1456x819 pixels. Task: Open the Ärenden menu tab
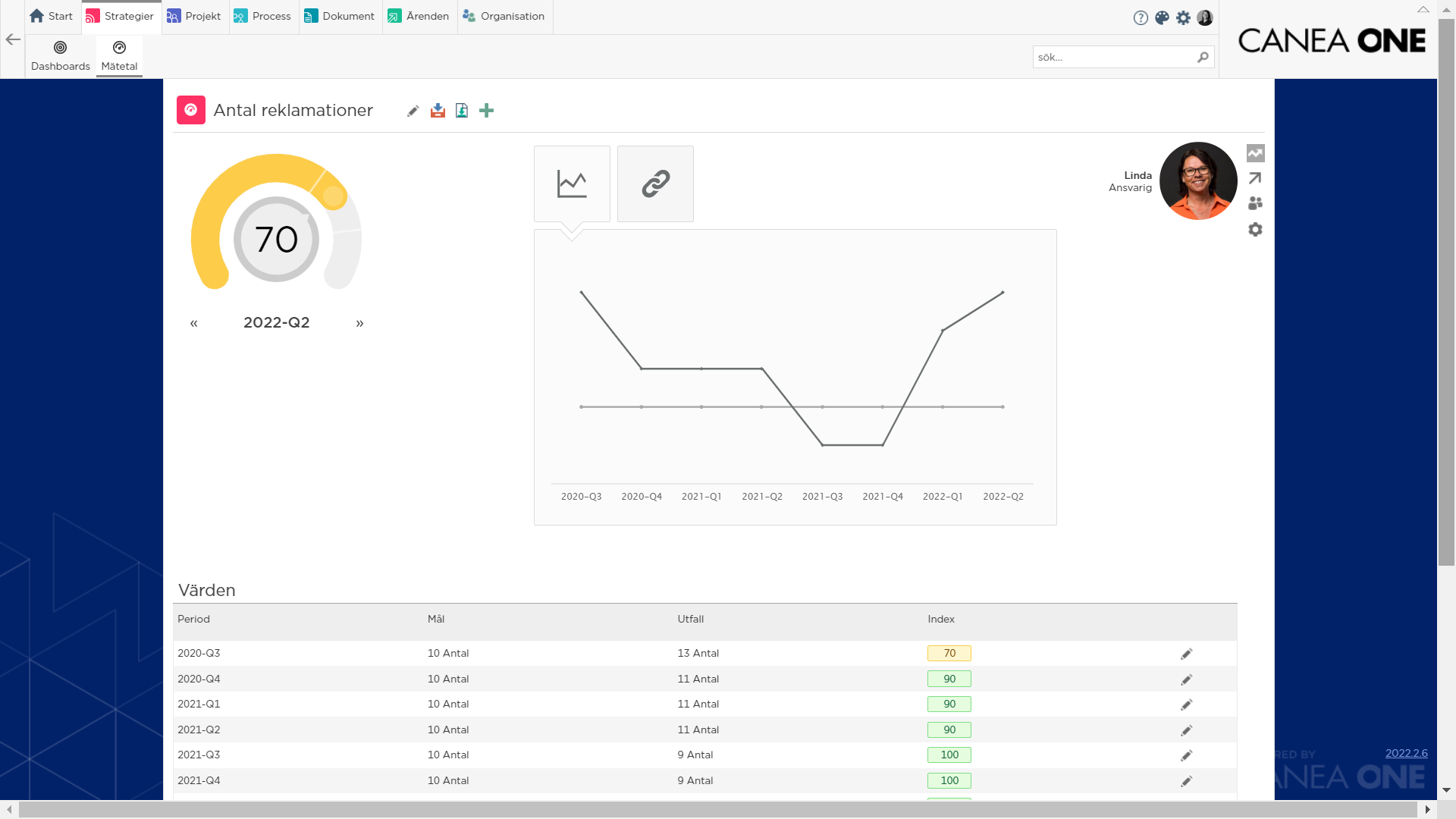click(419, 16)
